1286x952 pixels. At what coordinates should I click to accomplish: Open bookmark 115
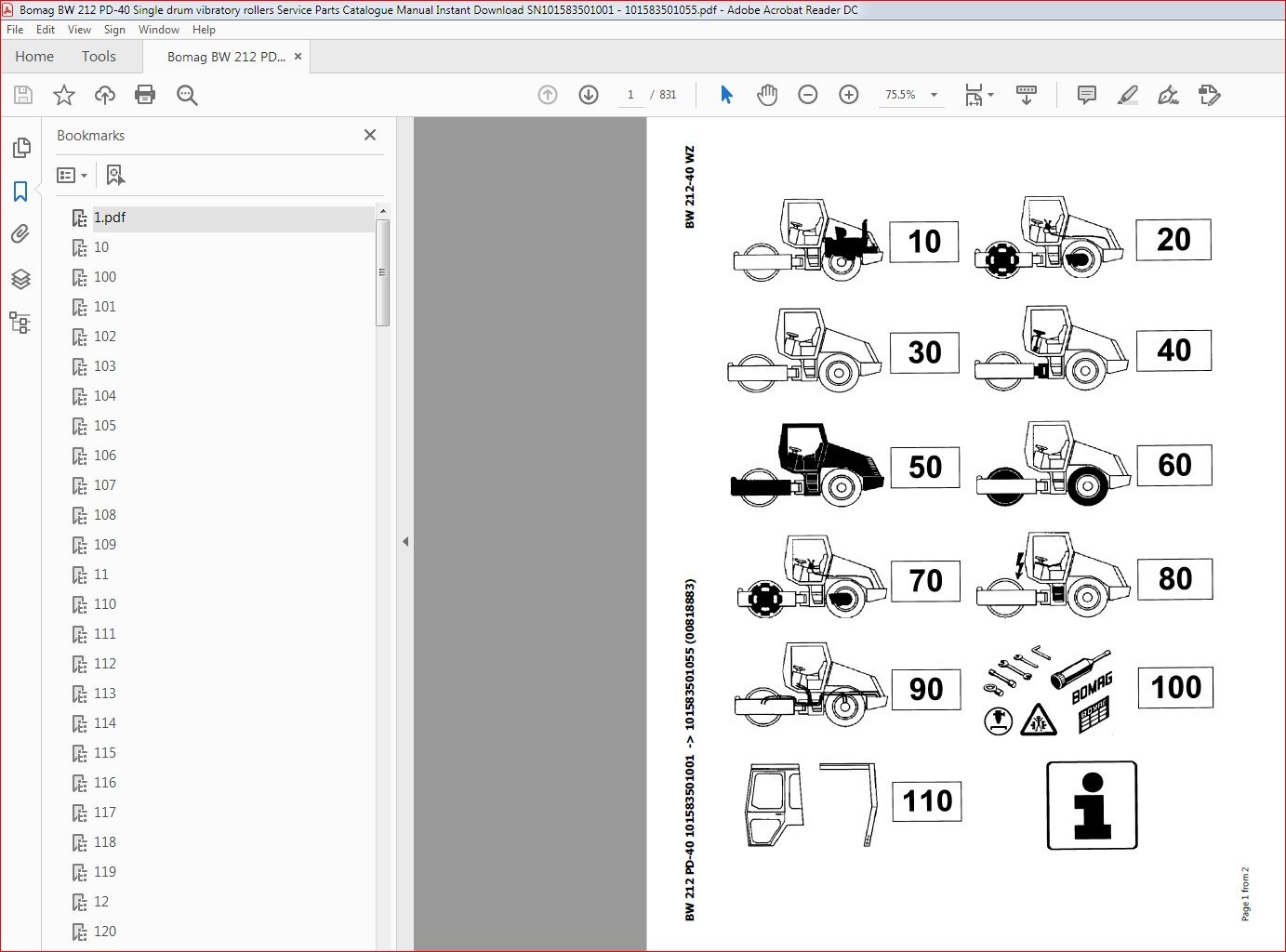(x=105, y=753)
